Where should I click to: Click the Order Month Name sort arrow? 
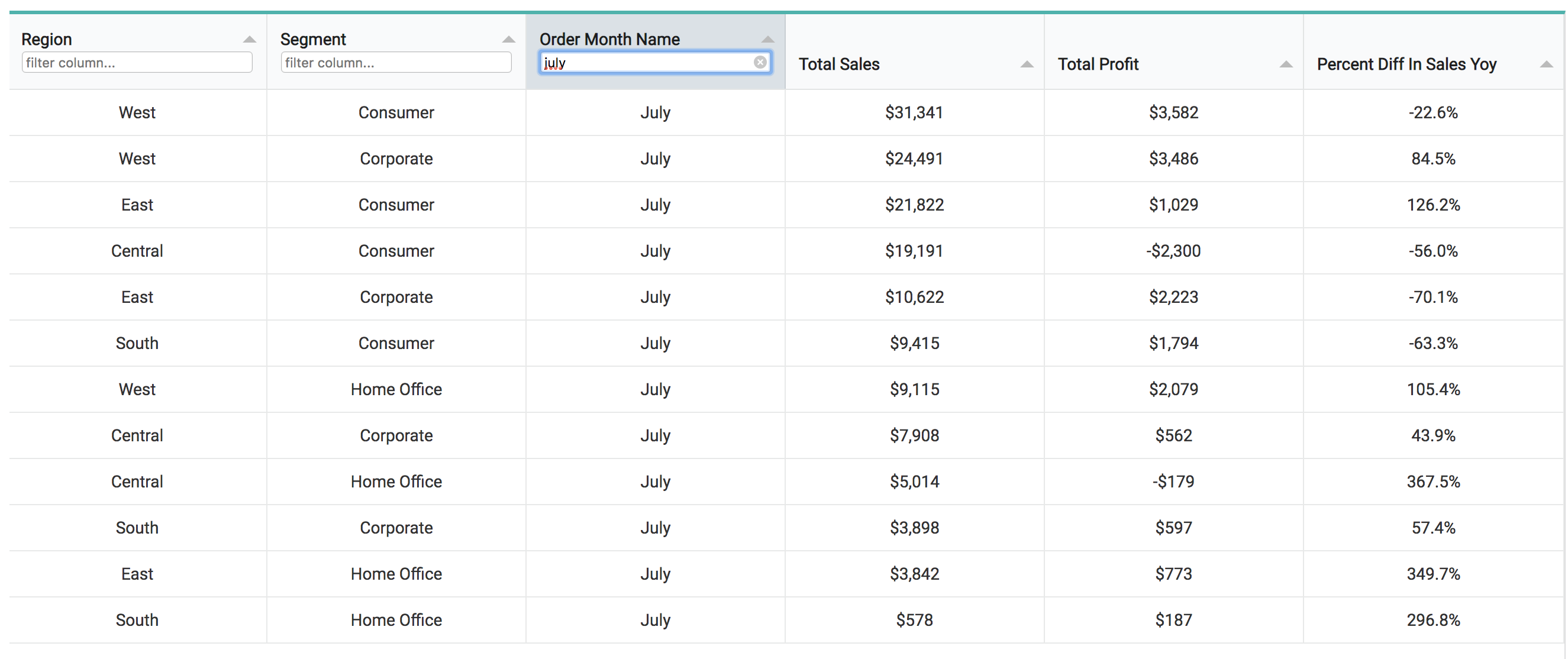pyautogui.click(x=767, y=40)
